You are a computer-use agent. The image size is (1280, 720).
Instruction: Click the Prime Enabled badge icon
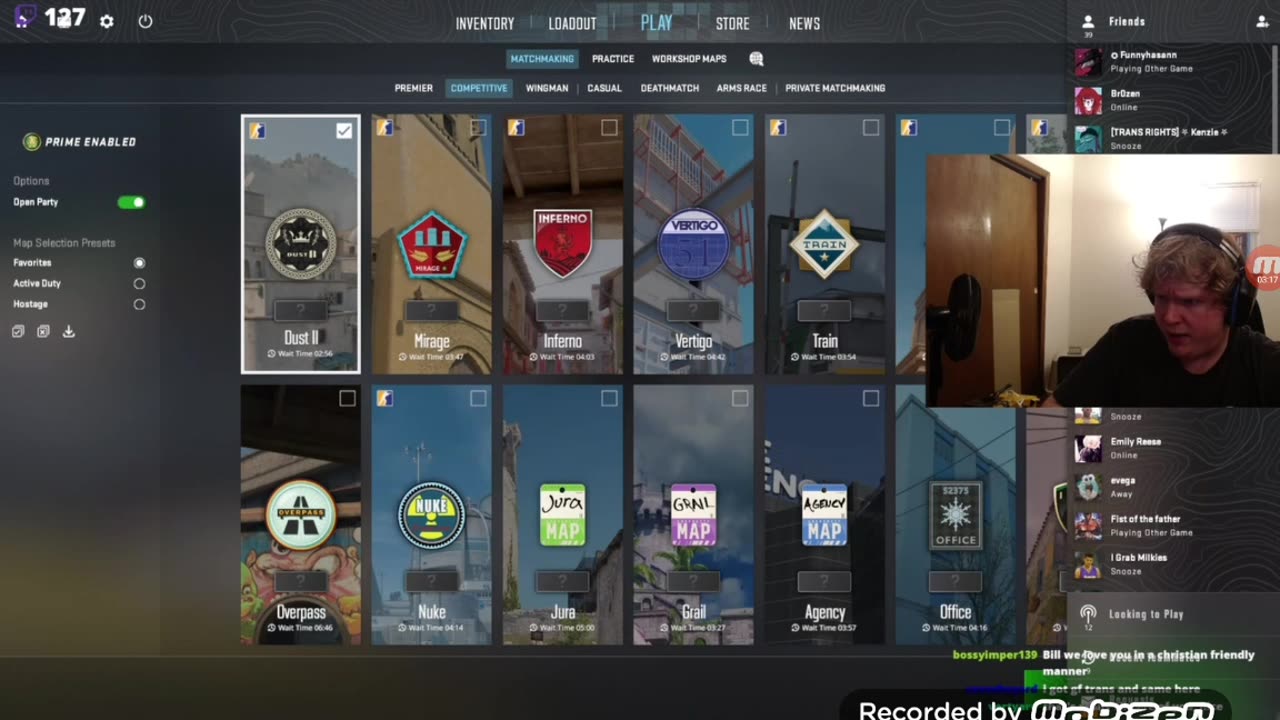(x=32, y=142)
